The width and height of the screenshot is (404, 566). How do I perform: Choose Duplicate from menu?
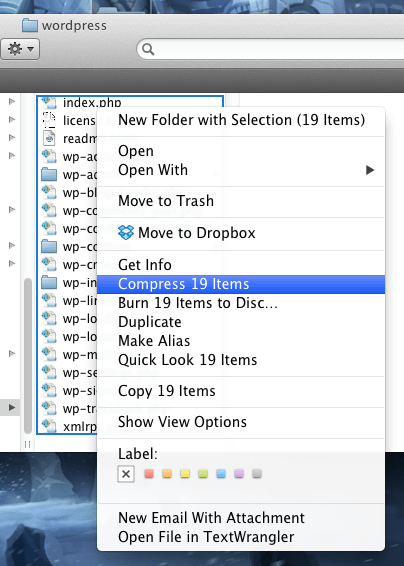pyautogui.click(x=241, y=322)
